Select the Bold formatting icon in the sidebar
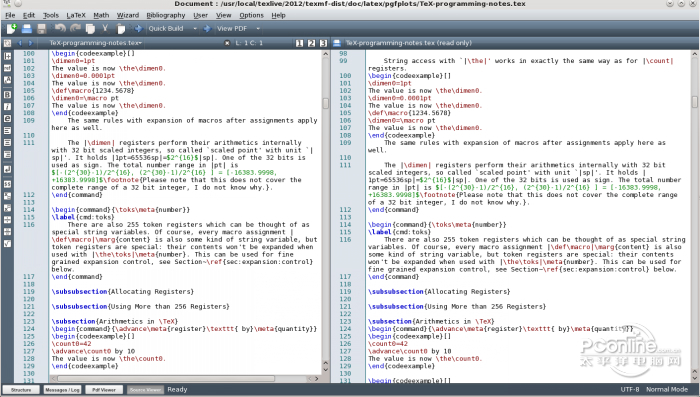 (8, 95)
